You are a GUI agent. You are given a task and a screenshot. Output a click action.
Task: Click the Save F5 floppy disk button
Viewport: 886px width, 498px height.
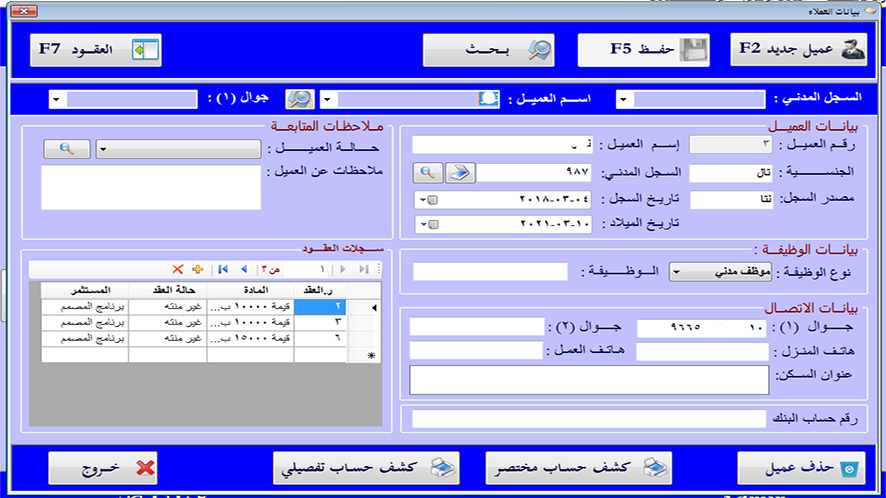644,50
